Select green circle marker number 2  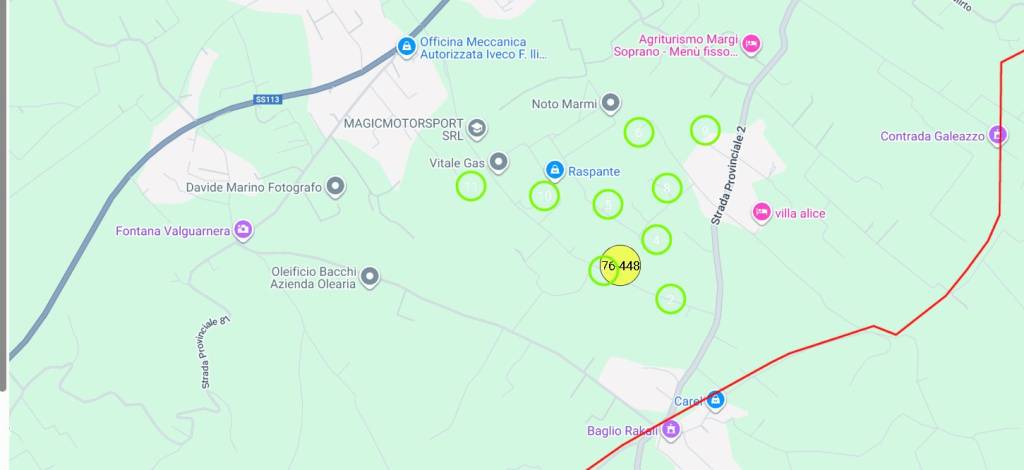click(670, 299)
